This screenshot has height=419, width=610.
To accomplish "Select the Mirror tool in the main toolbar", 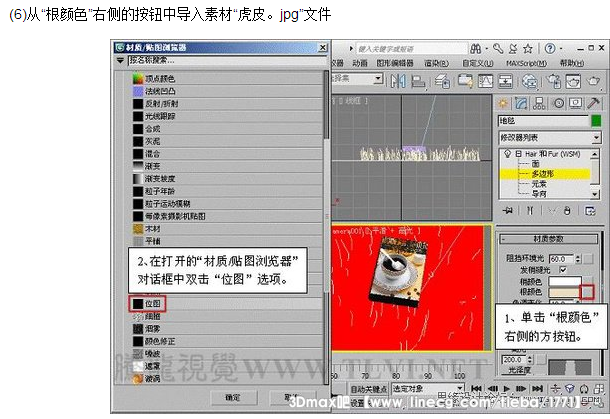I will point(399,81).
